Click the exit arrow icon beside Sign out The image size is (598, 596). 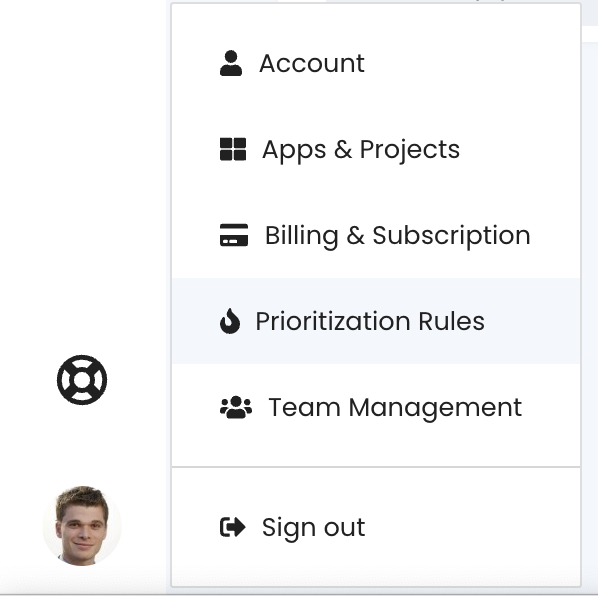pos(233,527)
